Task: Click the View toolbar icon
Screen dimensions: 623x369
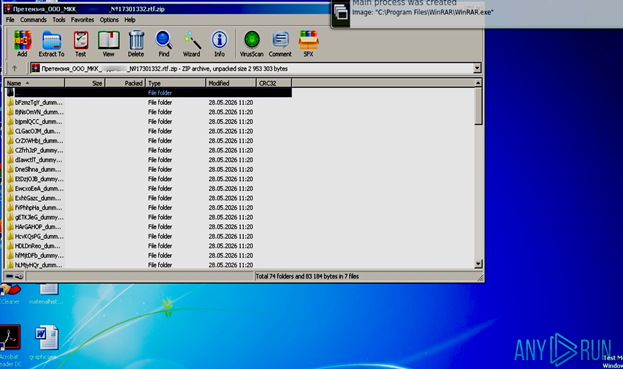Action: pyautogui.click(x=108, y=43)
